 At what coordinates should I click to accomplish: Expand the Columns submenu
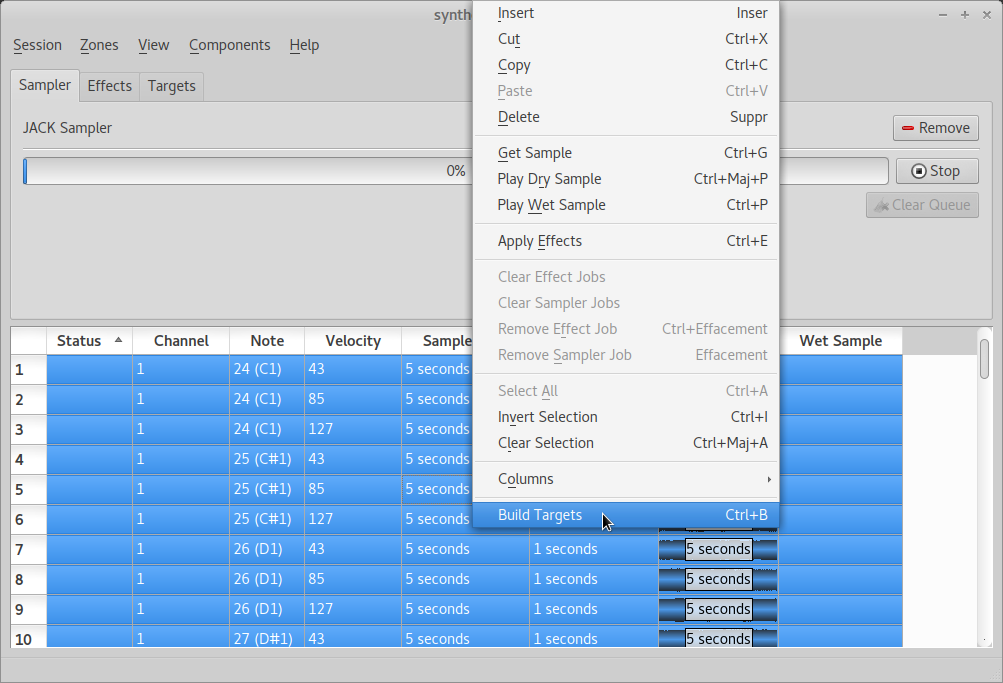[626, 479]
